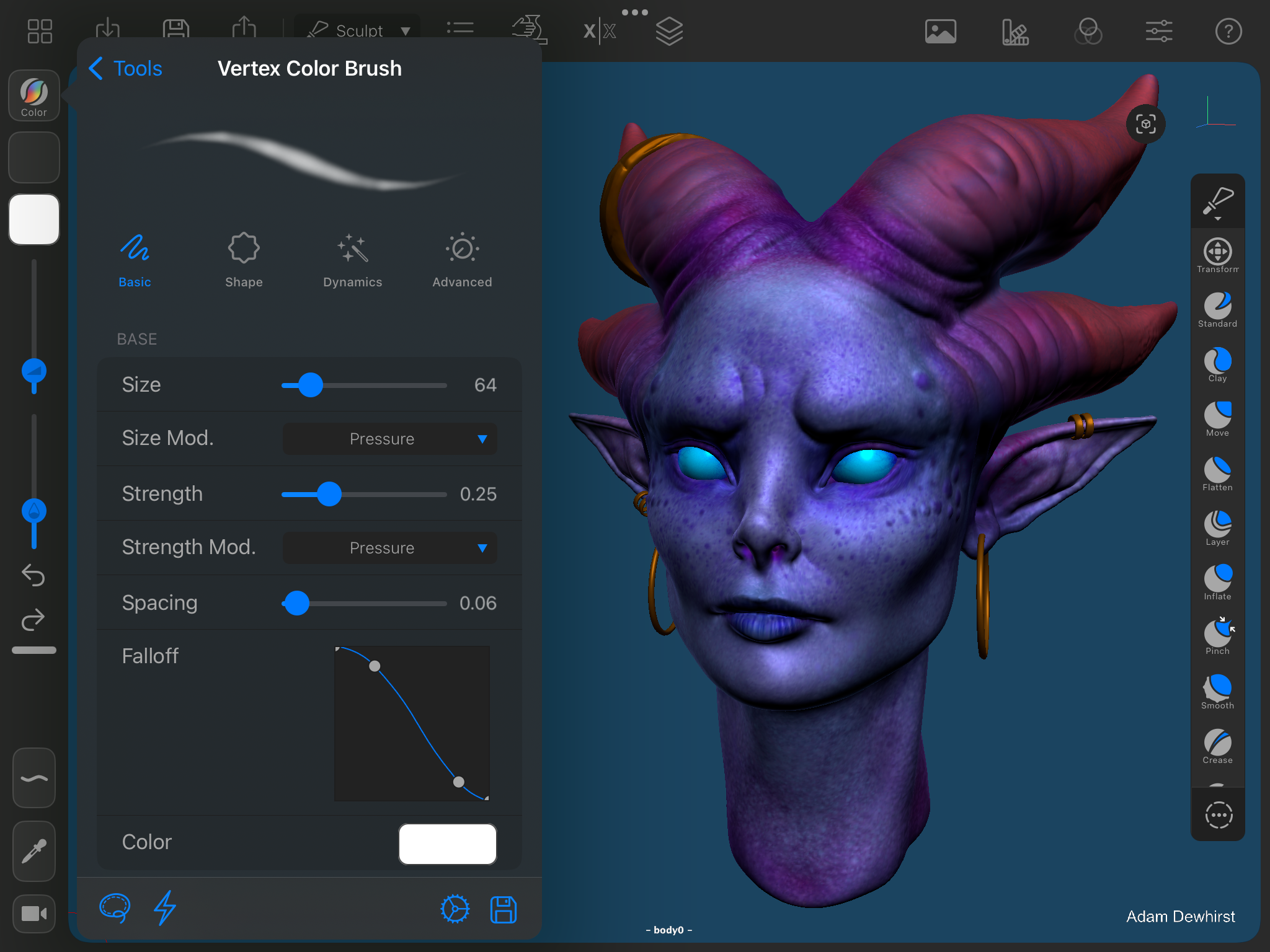
Task: Select the Inflate brush
Action: 1218,583
